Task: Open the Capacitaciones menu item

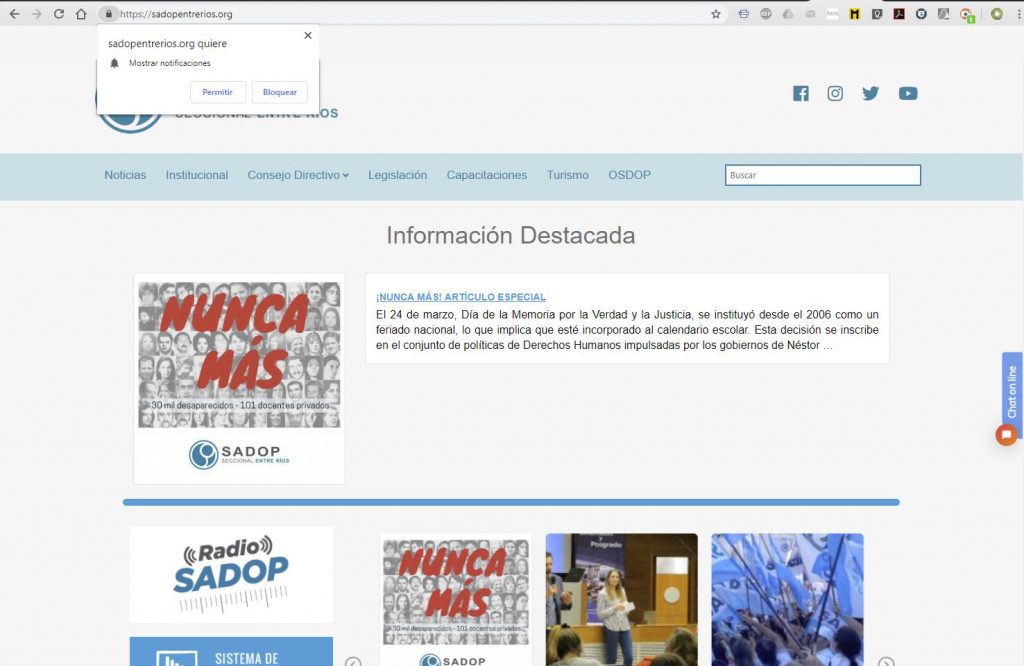Action: coord(487,175)
